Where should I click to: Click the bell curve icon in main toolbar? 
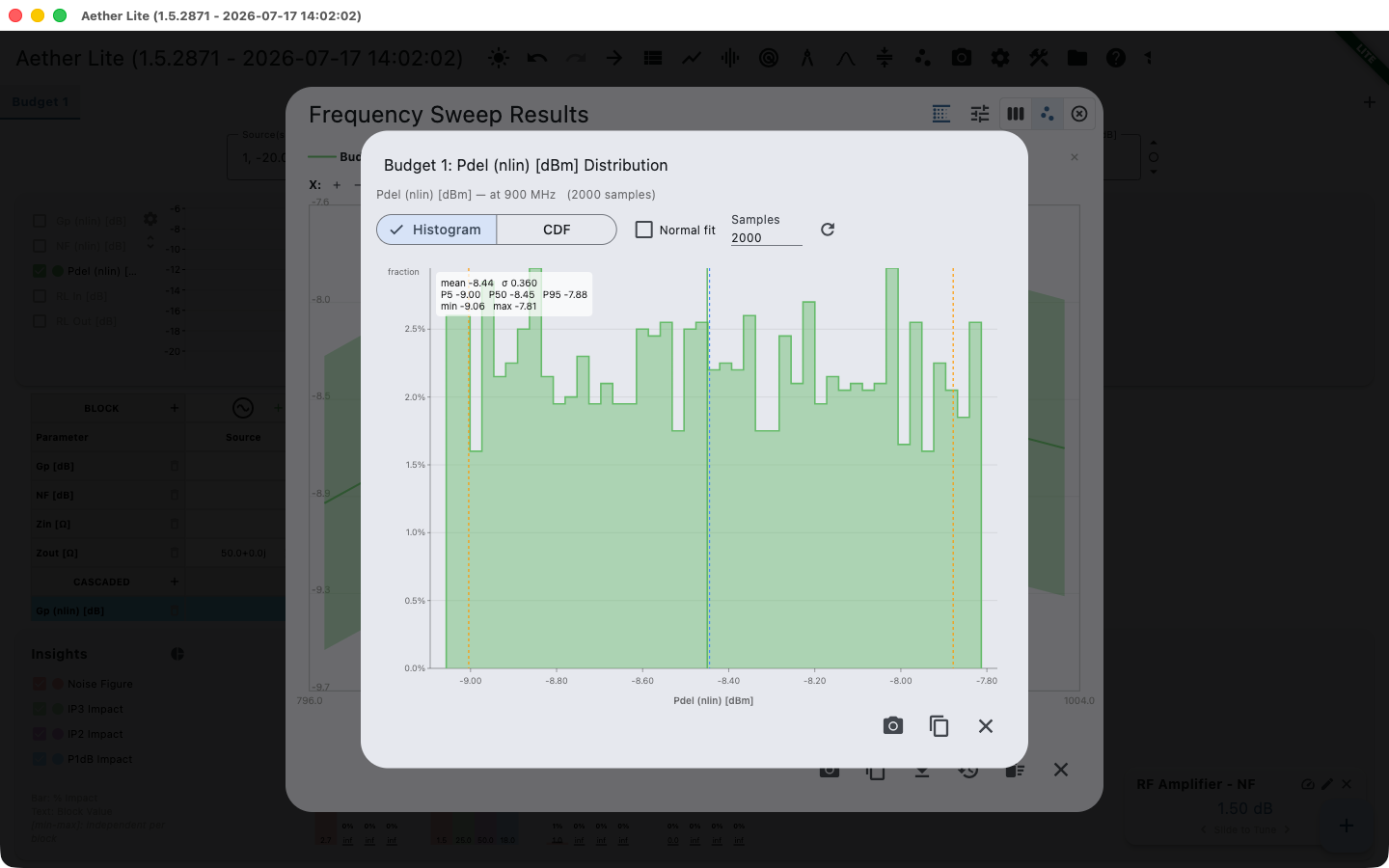846,58
